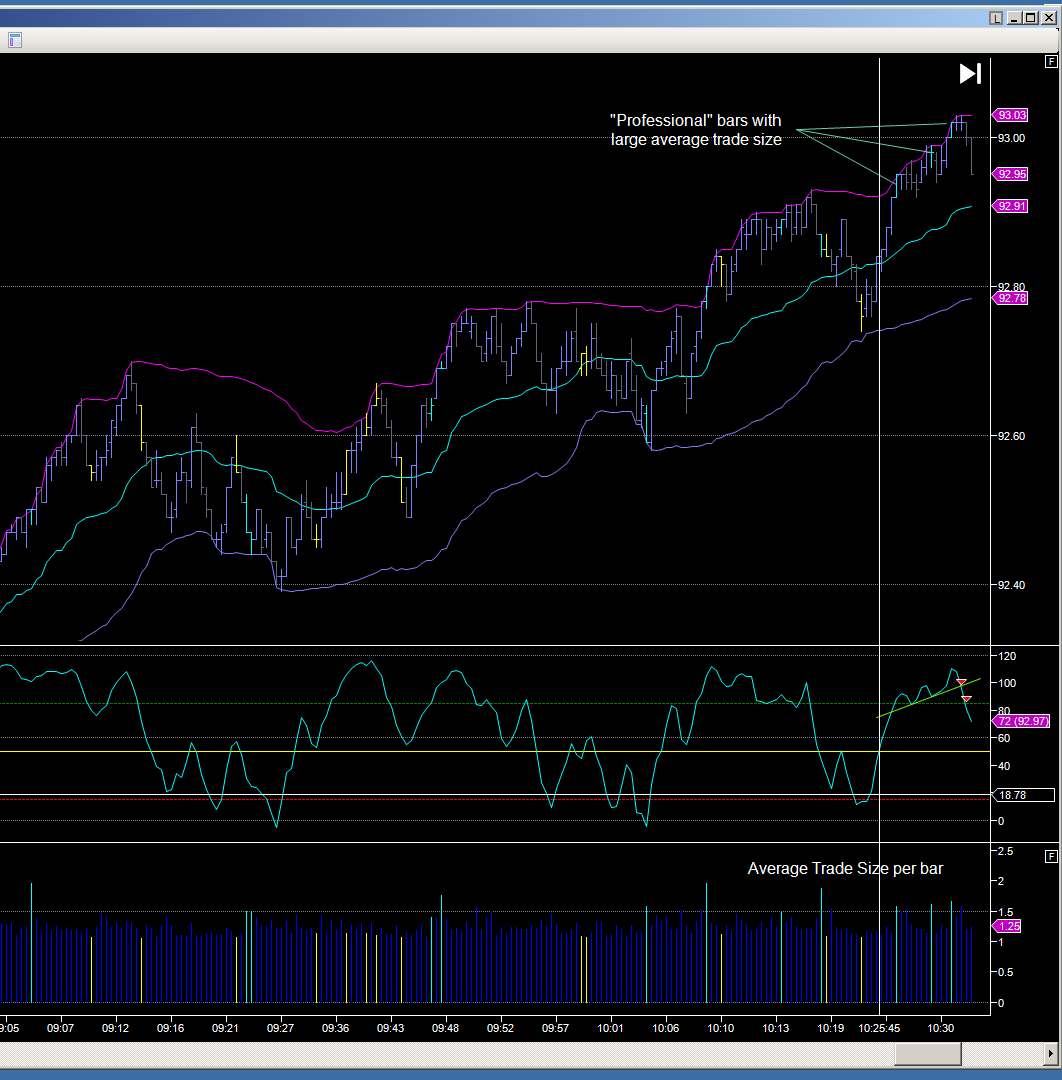Click the 09:43 time axis label
1062x1080 pixels.
click(391, 1028)
